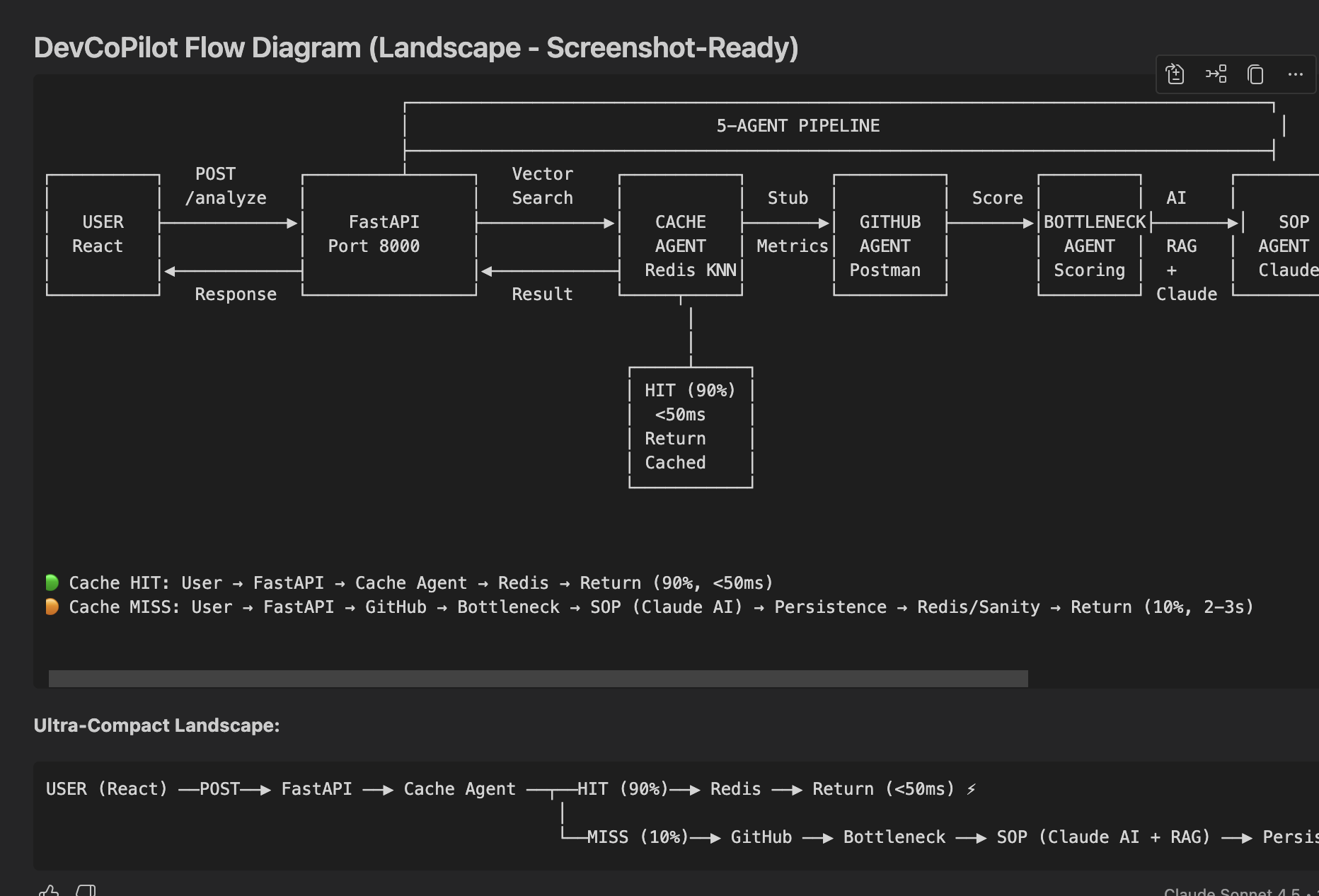Give the response a thumbs down

(86, 890)
